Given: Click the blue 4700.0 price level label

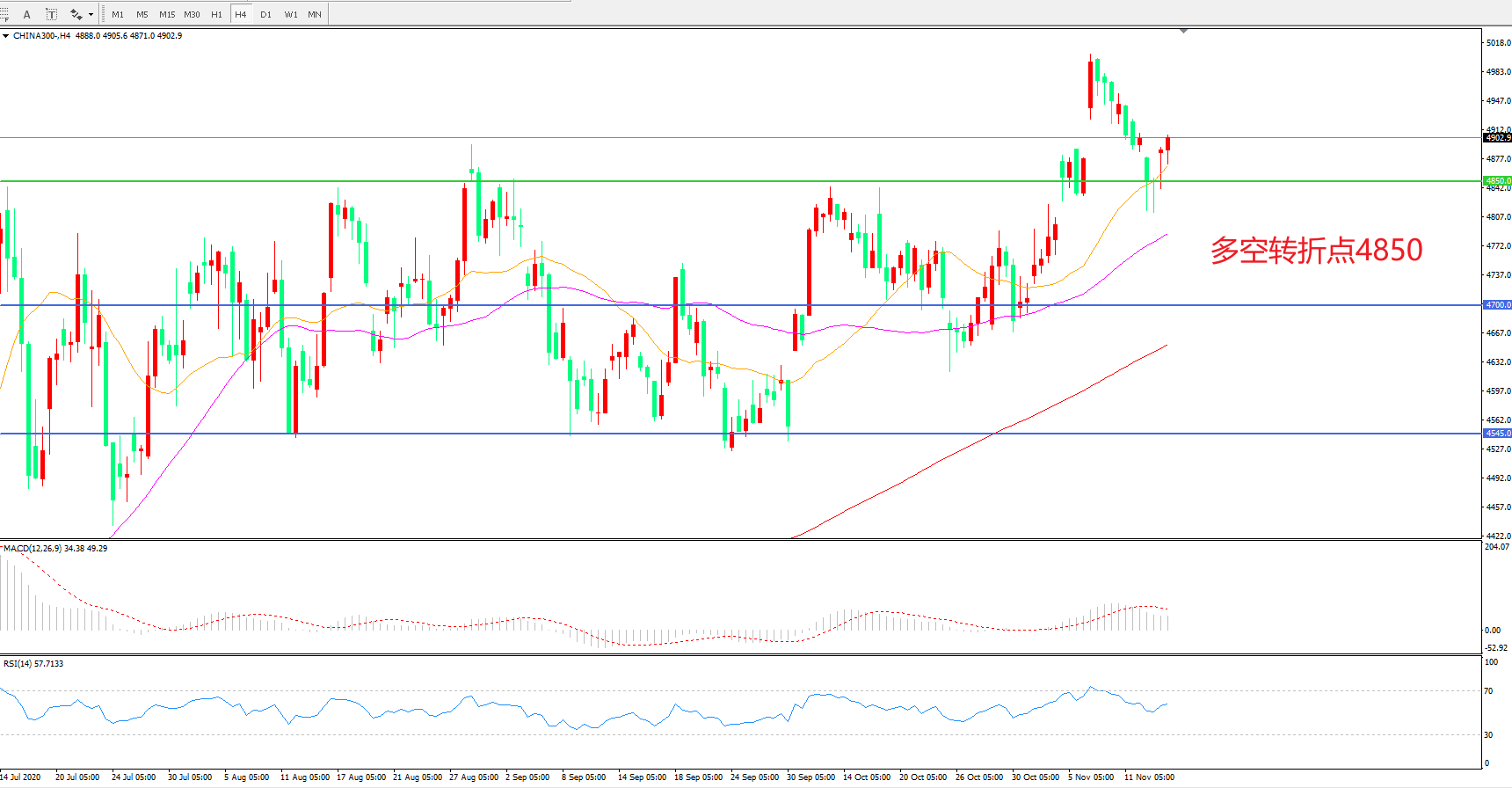Looking at the screenshot, I should (1497, 305).
